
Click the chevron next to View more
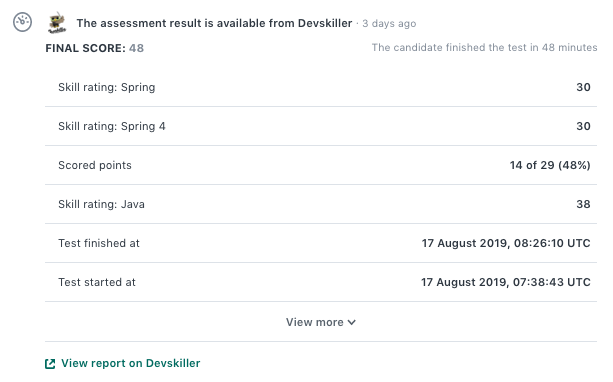pos(351,323)
